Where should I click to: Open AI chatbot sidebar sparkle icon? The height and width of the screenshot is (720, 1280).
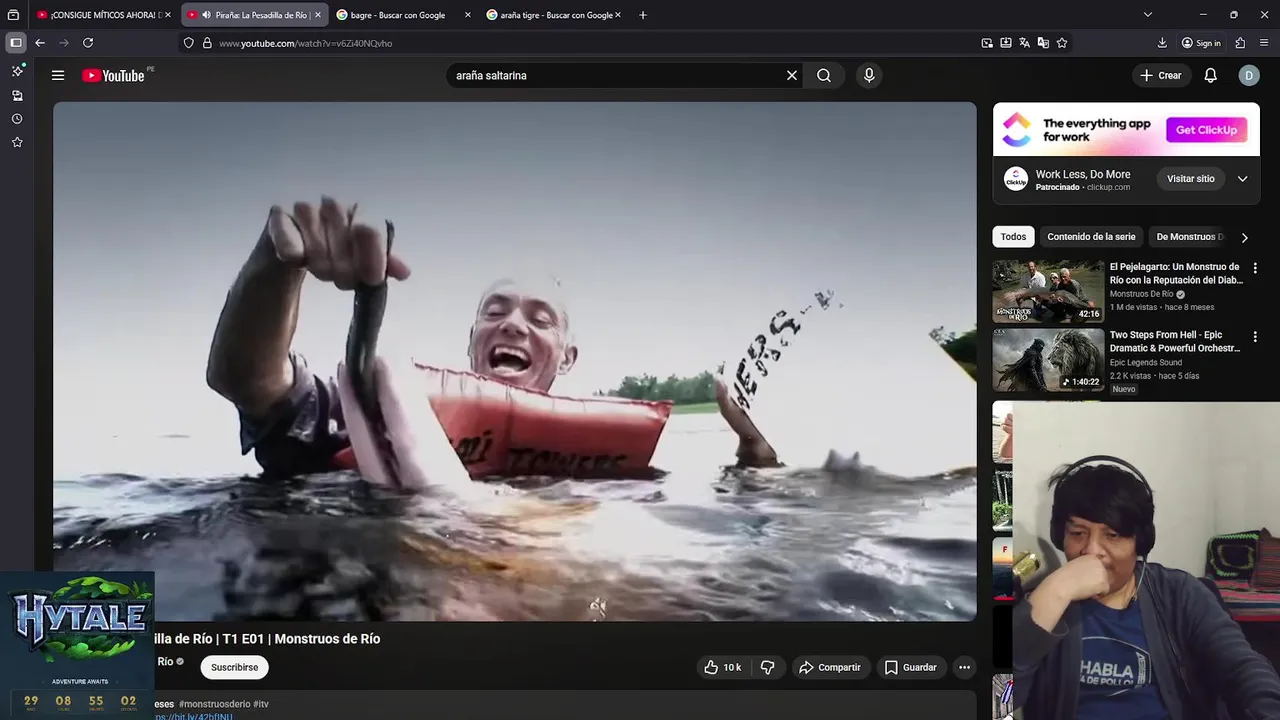(17, 71)
